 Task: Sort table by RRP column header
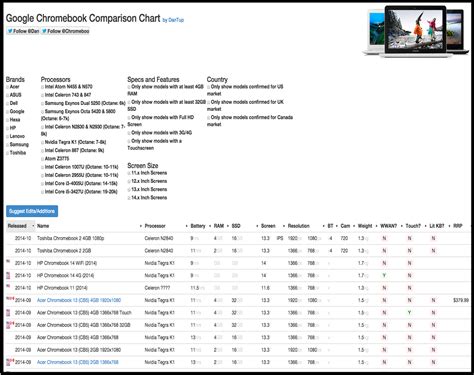[x=458, y=226]
